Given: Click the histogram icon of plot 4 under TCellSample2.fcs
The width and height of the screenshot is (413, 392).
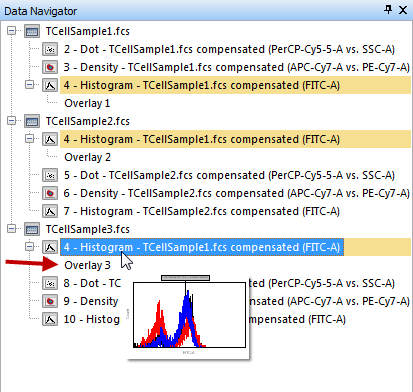Looking at the screenshot, I should coord(50,139).
